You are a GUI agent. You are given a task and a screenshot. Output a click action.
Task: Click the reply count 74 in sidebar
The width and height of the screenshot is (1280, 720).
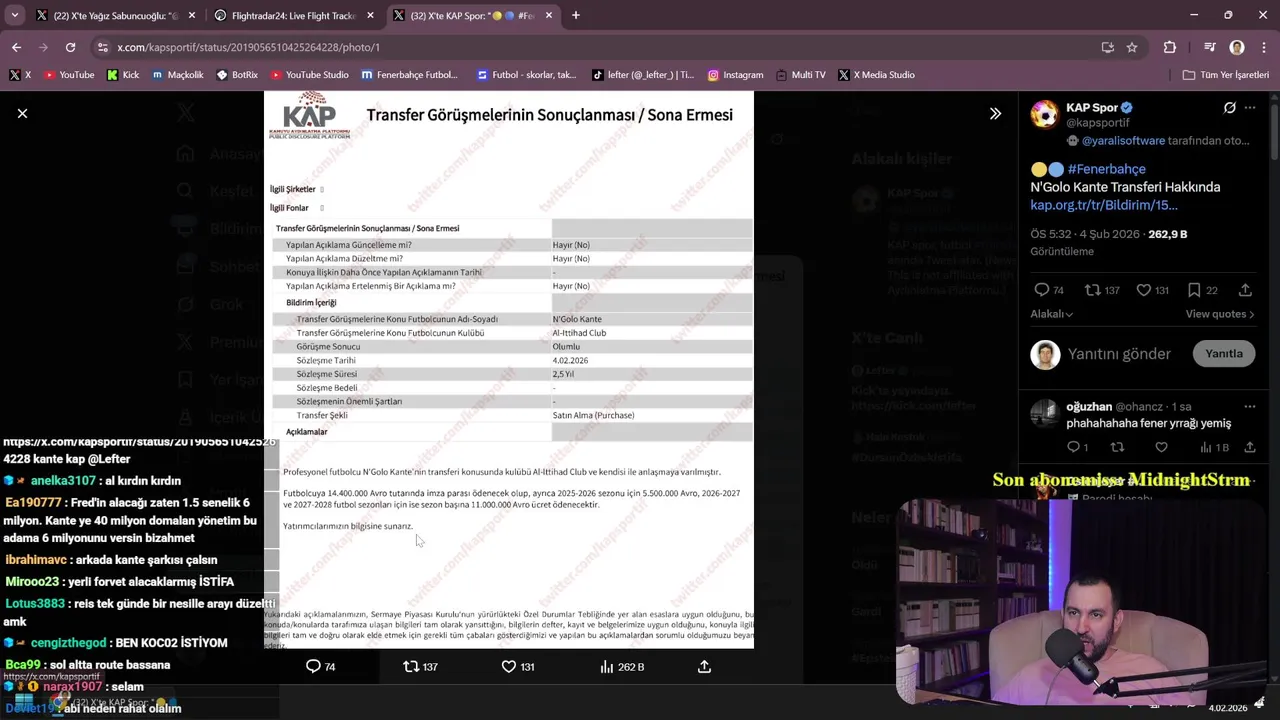click(x=1049, y=290)
